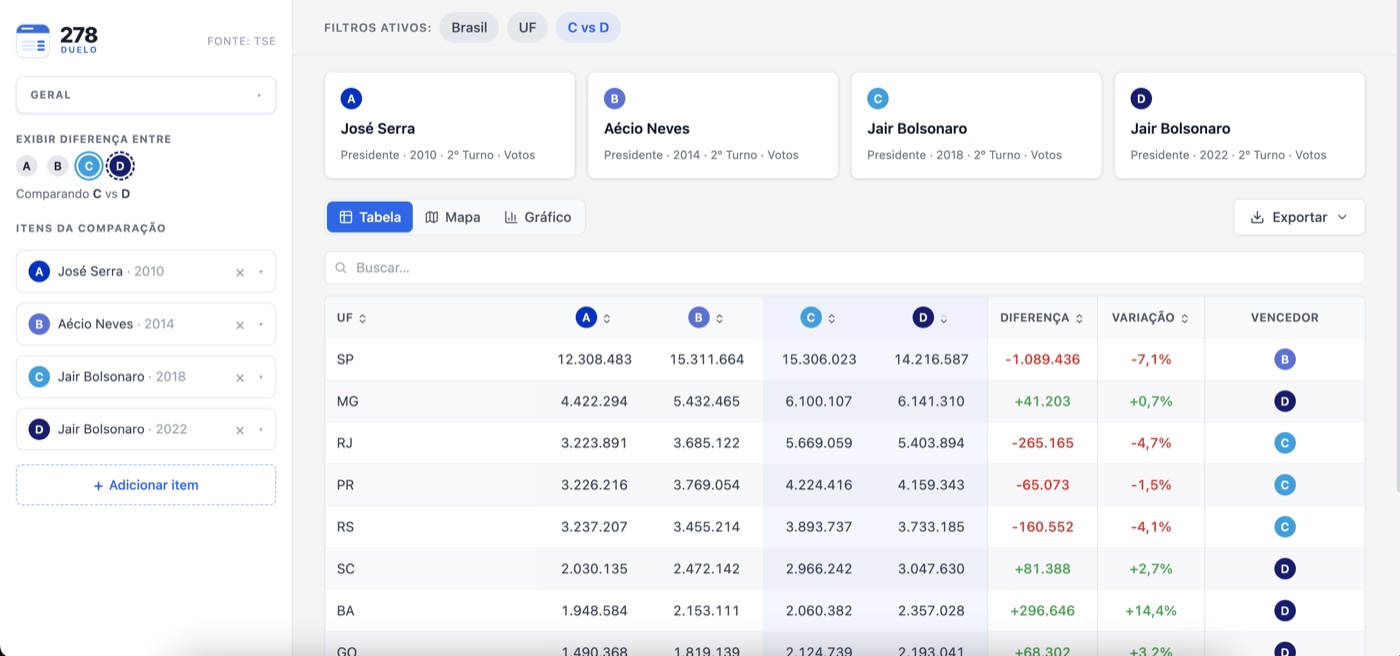Screen dimensions: 1400x656
Task: Select circle A in difference selector
Action: 27,166
